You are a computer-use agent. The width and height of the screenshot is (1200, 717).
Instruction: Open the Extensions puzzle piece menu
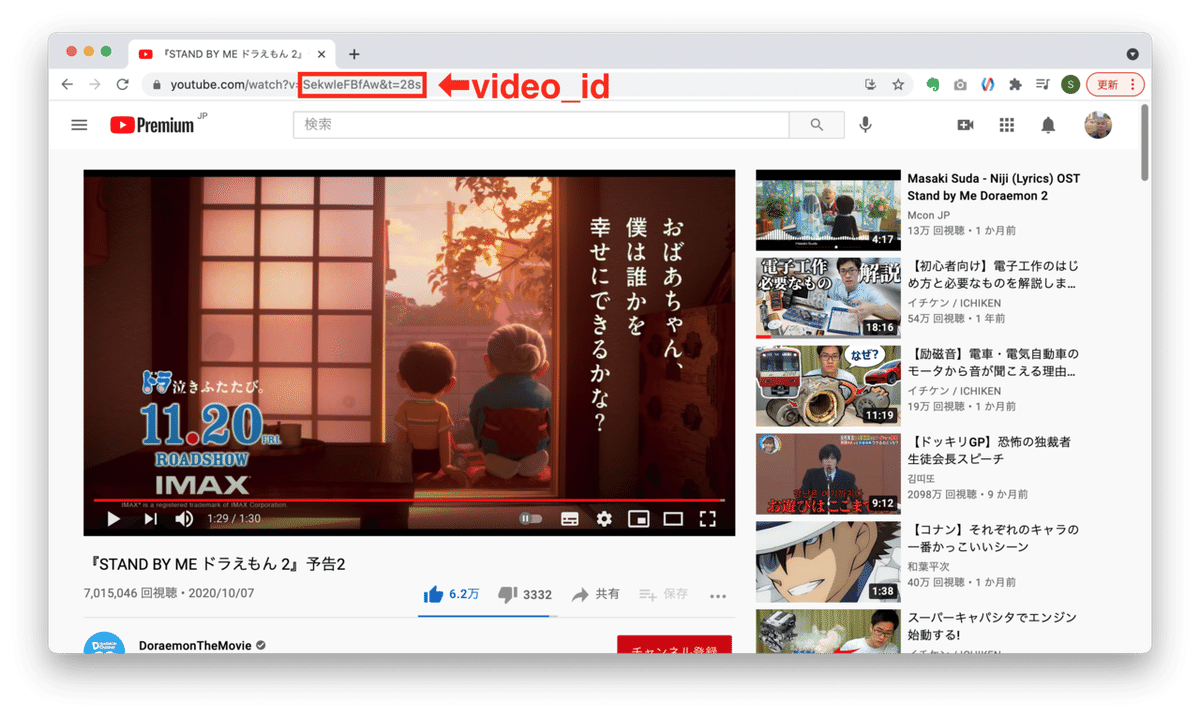(1016, 85)
